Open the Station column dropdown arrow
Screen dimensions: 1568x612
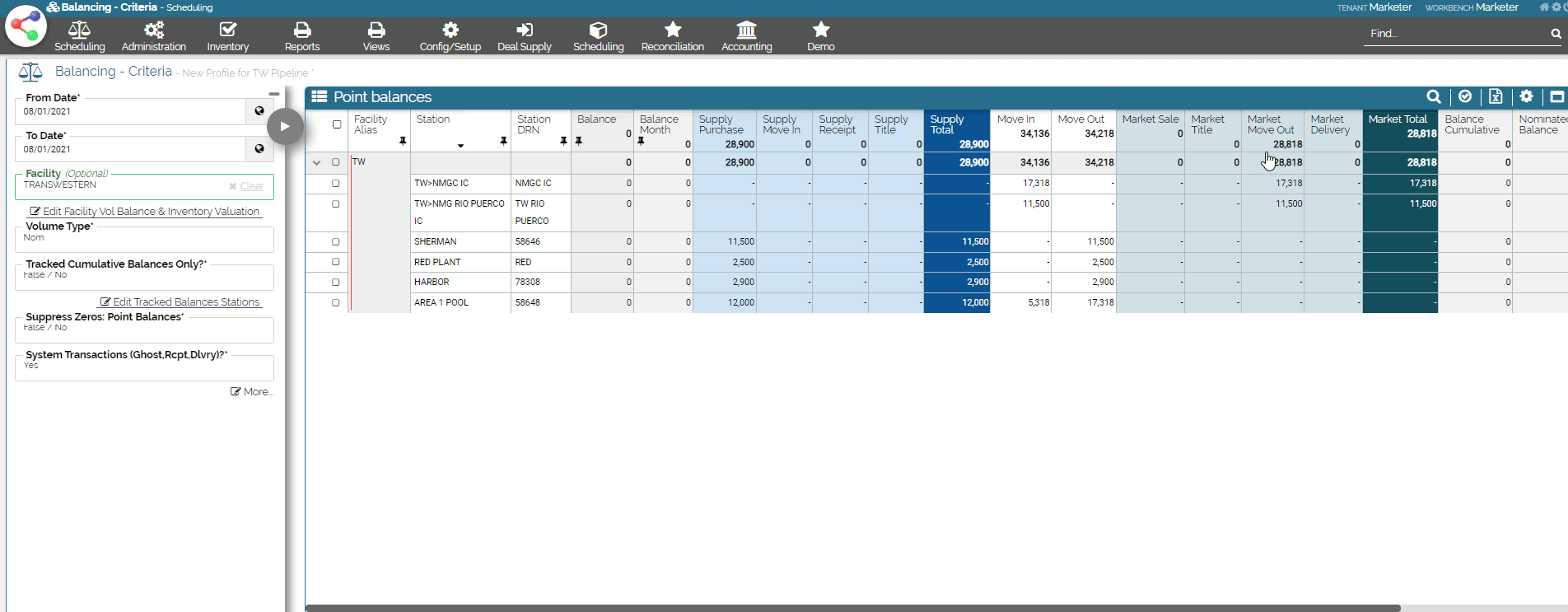pyautogui.click(x=461, y=146)
